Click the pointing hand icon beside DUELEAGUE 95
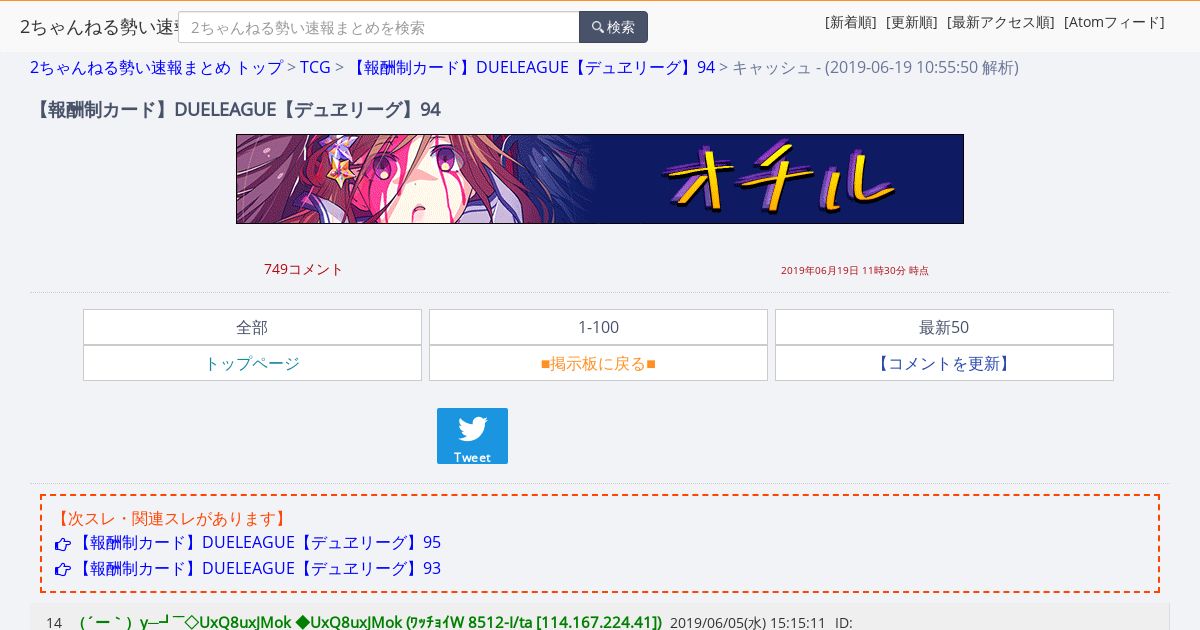1200x630 pixels. [x=63, y=544]
